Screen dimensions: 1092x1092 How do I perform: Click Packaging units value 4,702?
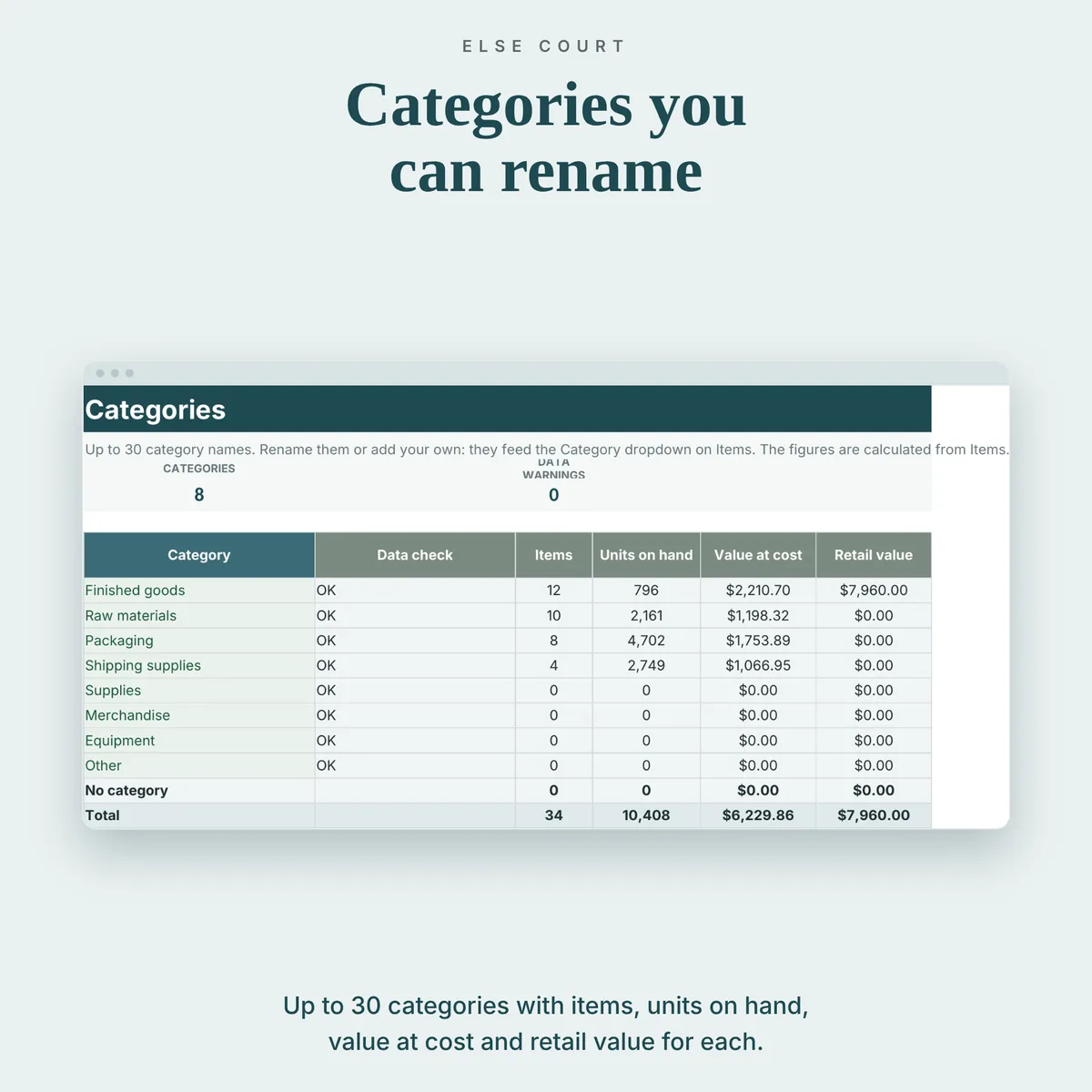click(x=646, y=641)
